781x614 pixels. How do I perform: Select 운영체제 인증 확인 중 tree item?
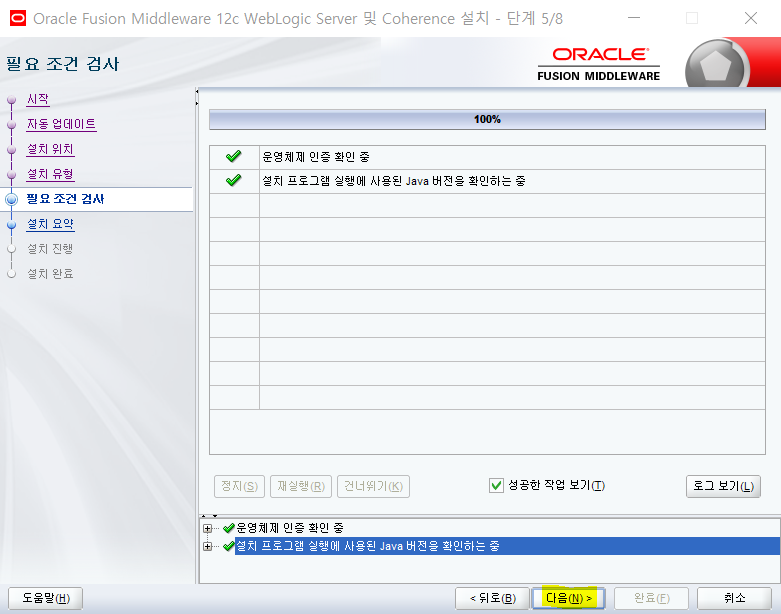(x=289, y=528)
